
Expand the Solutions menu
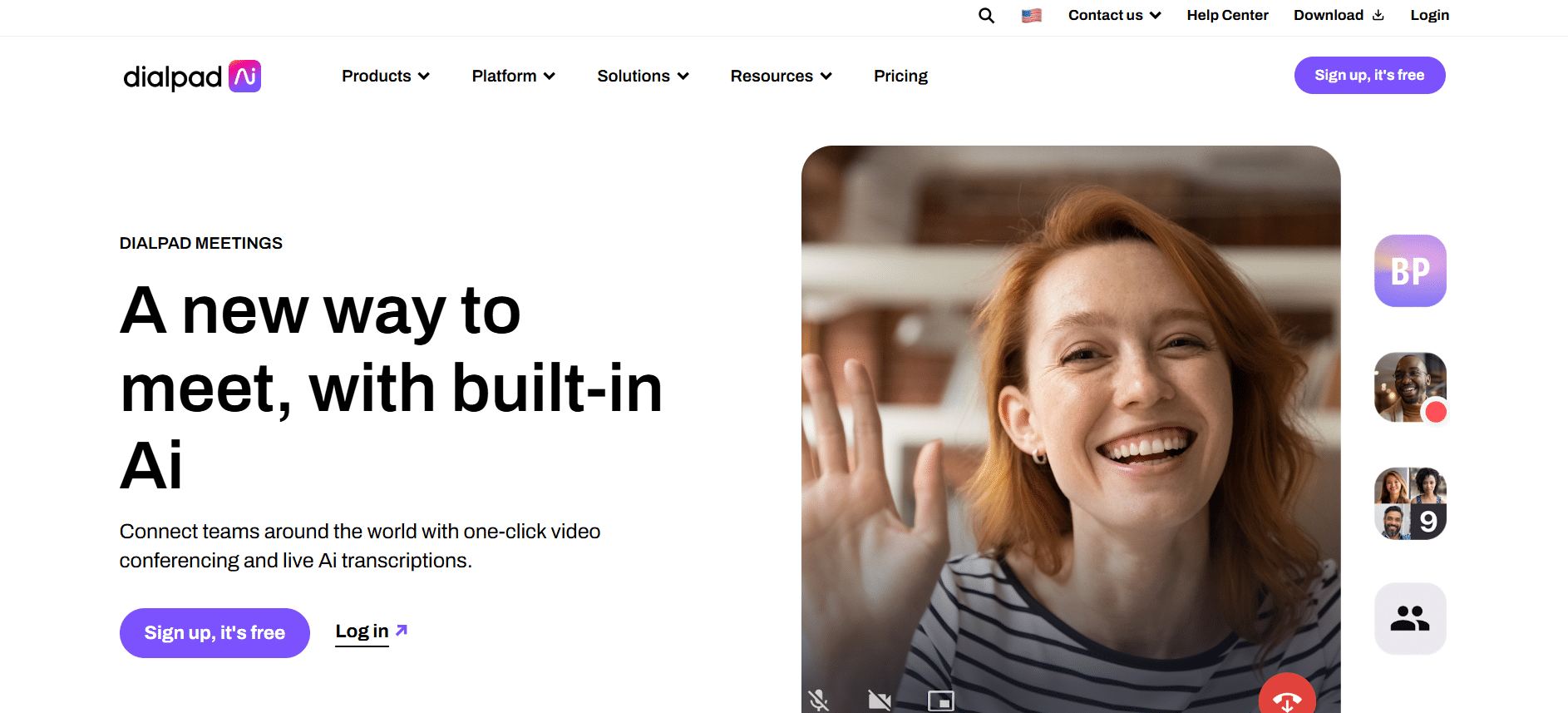point(643,76)
